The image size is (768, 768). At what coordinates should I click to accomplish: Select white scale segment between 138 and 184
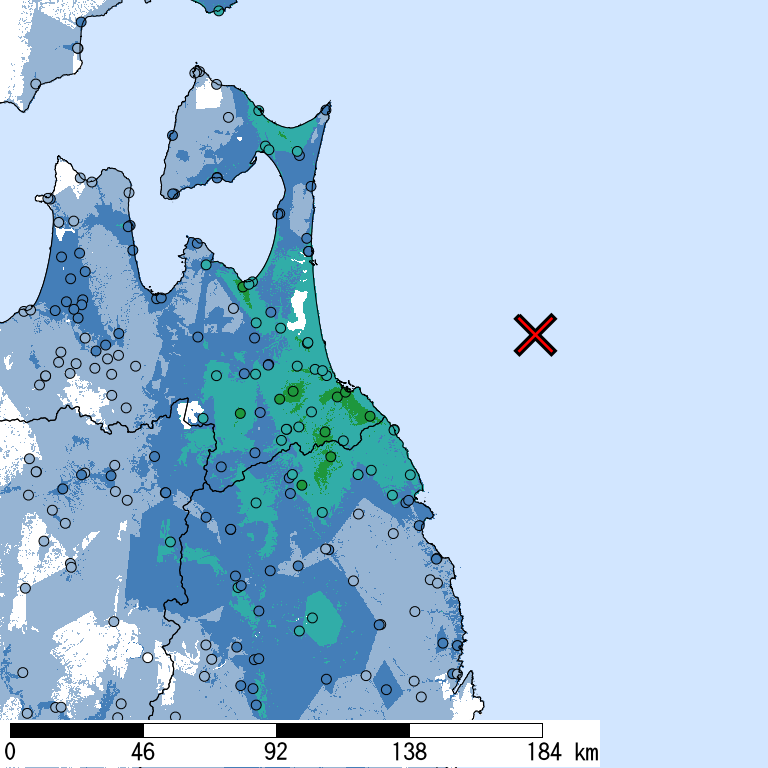point(475,730)
